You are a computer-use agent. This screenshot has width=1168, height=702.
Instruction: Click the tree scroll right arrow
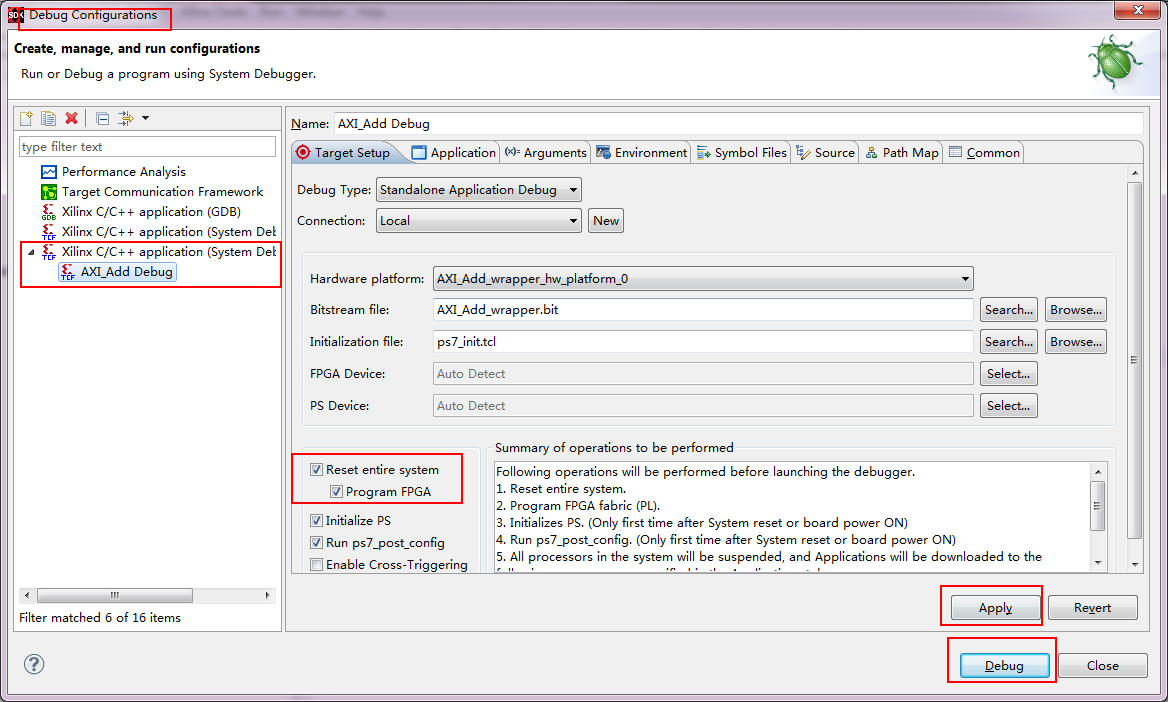[x=267, y=595]
